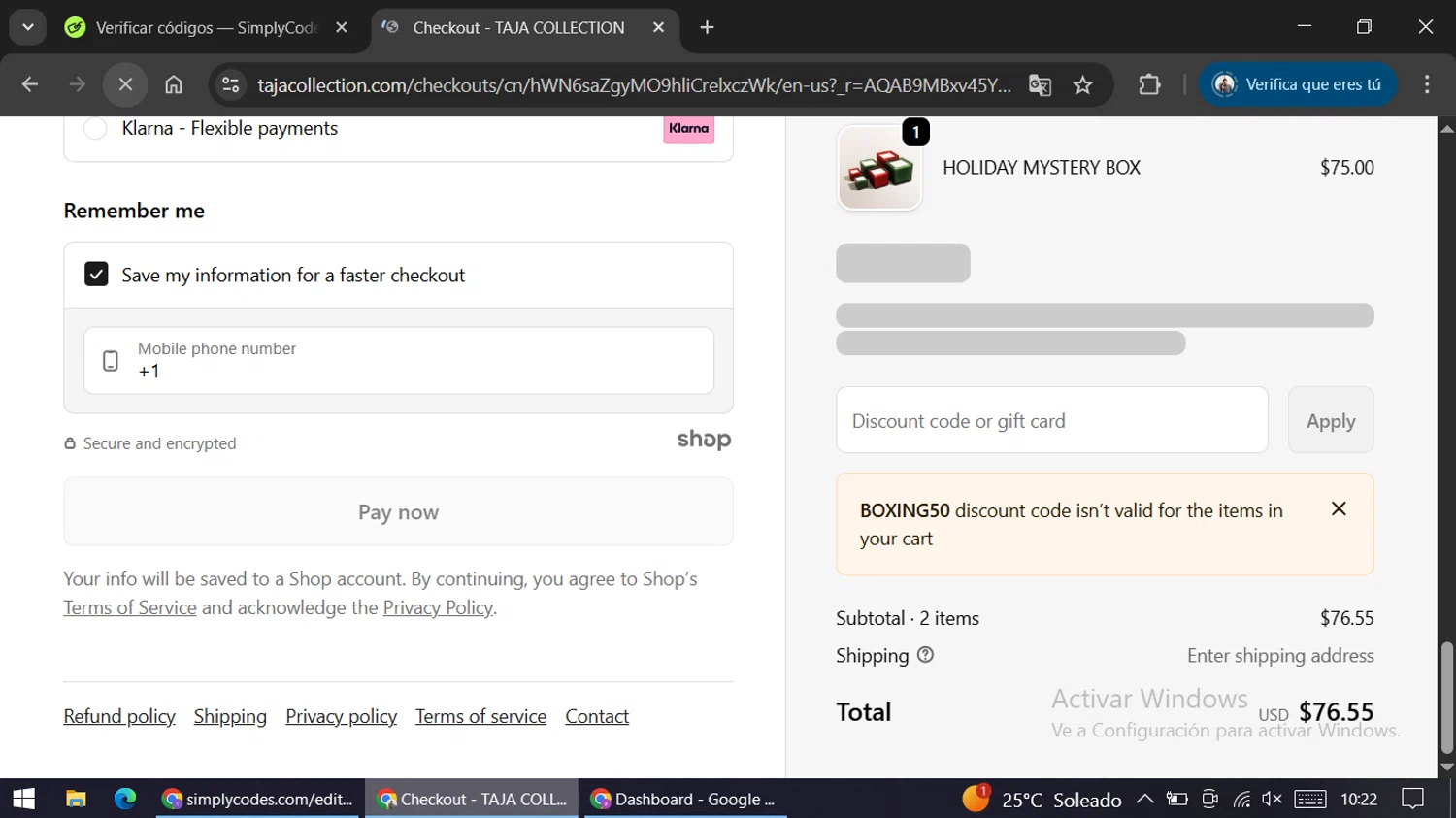Open the Wi-Fi network tray icon
Screen dimensions: 1456x818
tap(1241, 799)
